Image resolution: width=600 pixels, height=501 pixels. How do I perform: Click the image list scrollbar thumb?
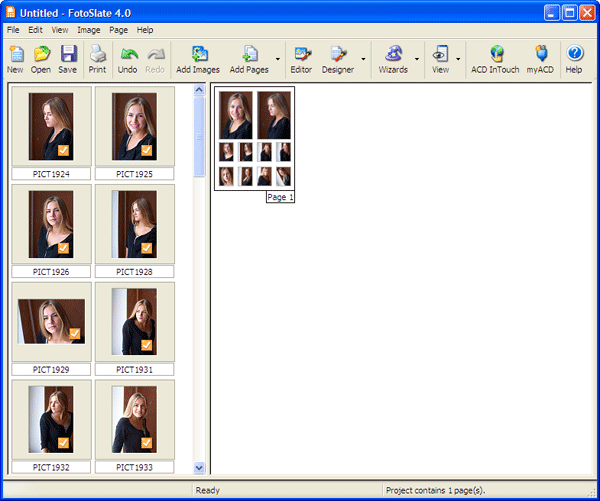(199, 137)
